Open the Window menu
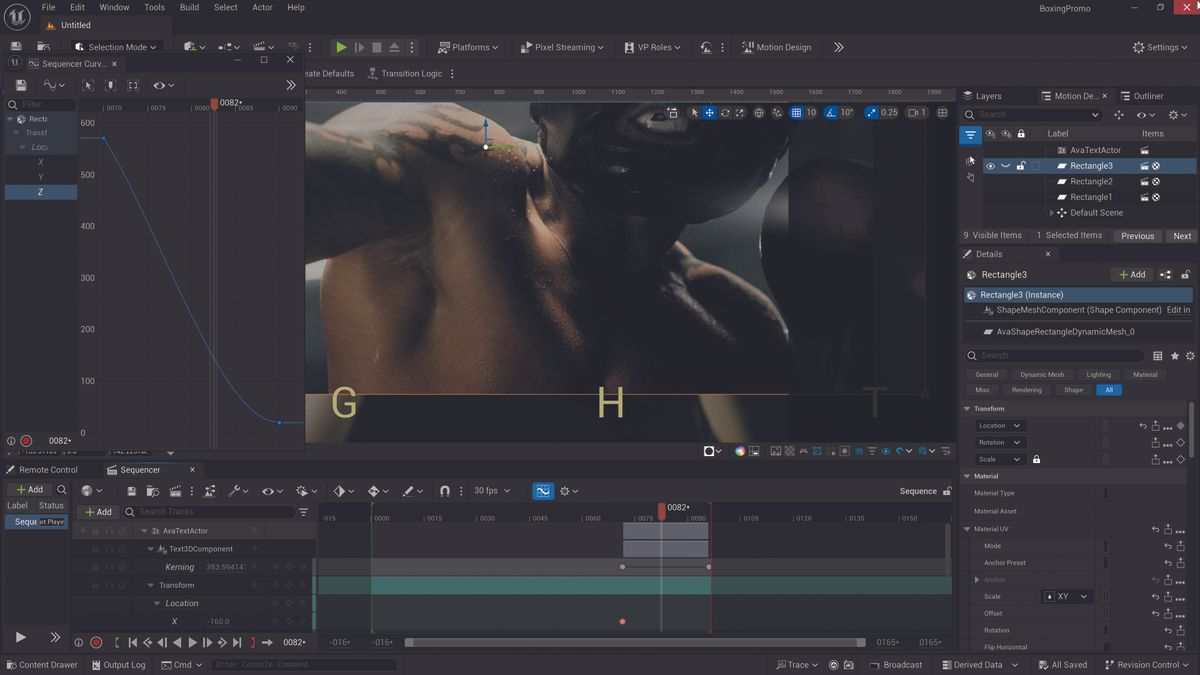 (114, 7)
